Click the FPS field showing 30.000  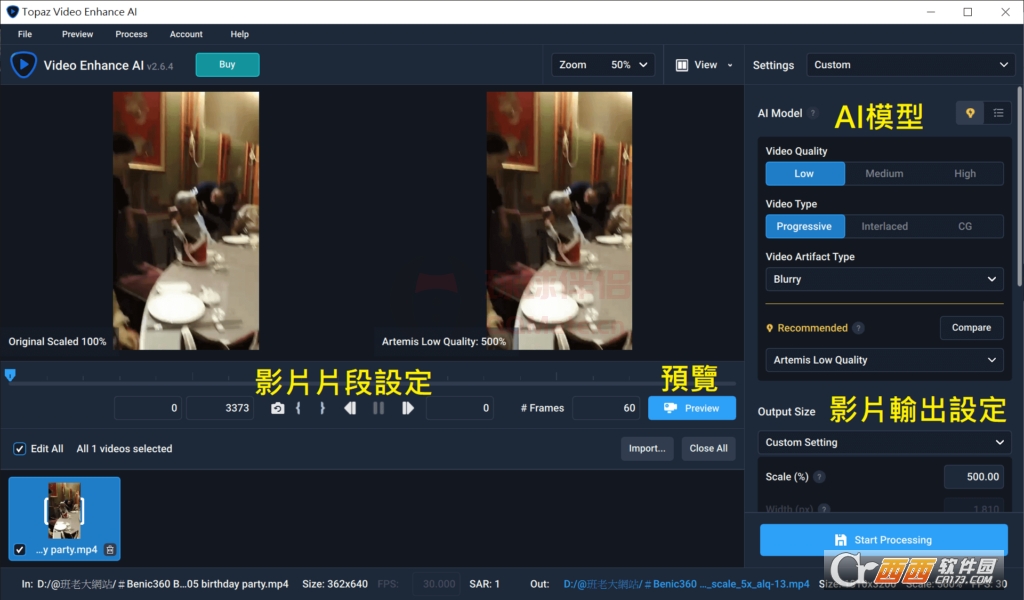pyautogui.click(x=434, y=584)
